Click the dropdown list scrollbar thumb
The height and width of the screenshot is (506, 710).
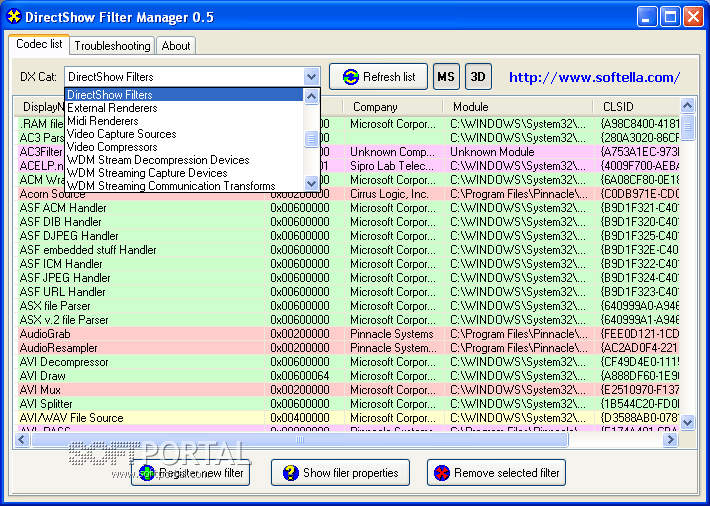[312, 140]
